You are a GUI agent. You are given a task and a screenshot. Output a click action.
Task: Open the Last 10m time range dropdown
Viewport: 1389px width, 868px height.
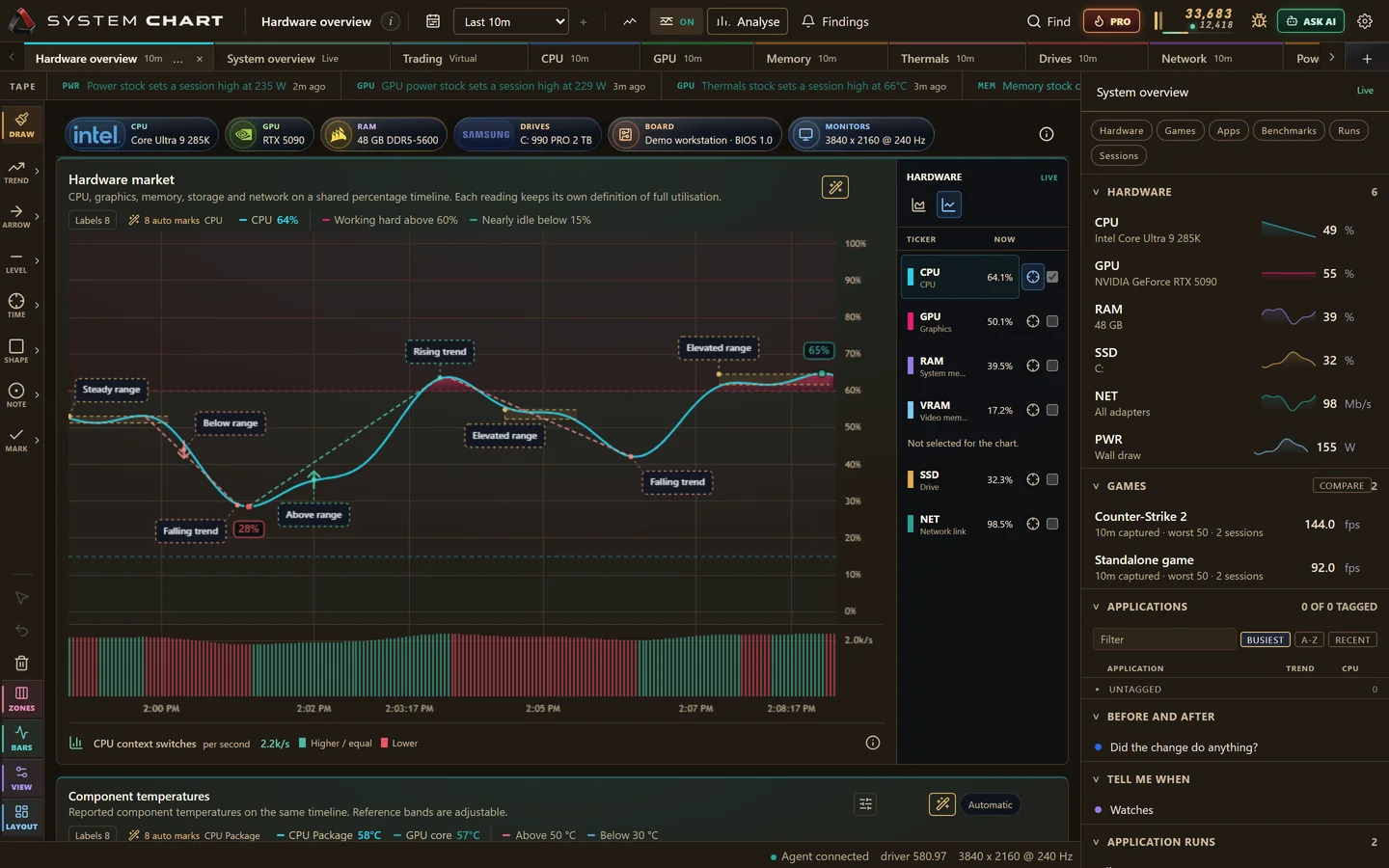(511, 21)
